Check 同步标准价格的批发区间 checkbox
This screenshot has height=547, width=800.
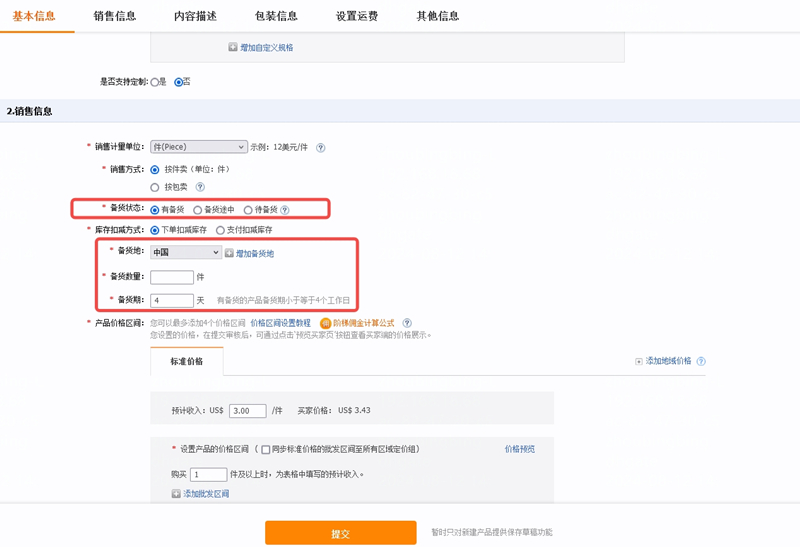(x=265, y=450)
